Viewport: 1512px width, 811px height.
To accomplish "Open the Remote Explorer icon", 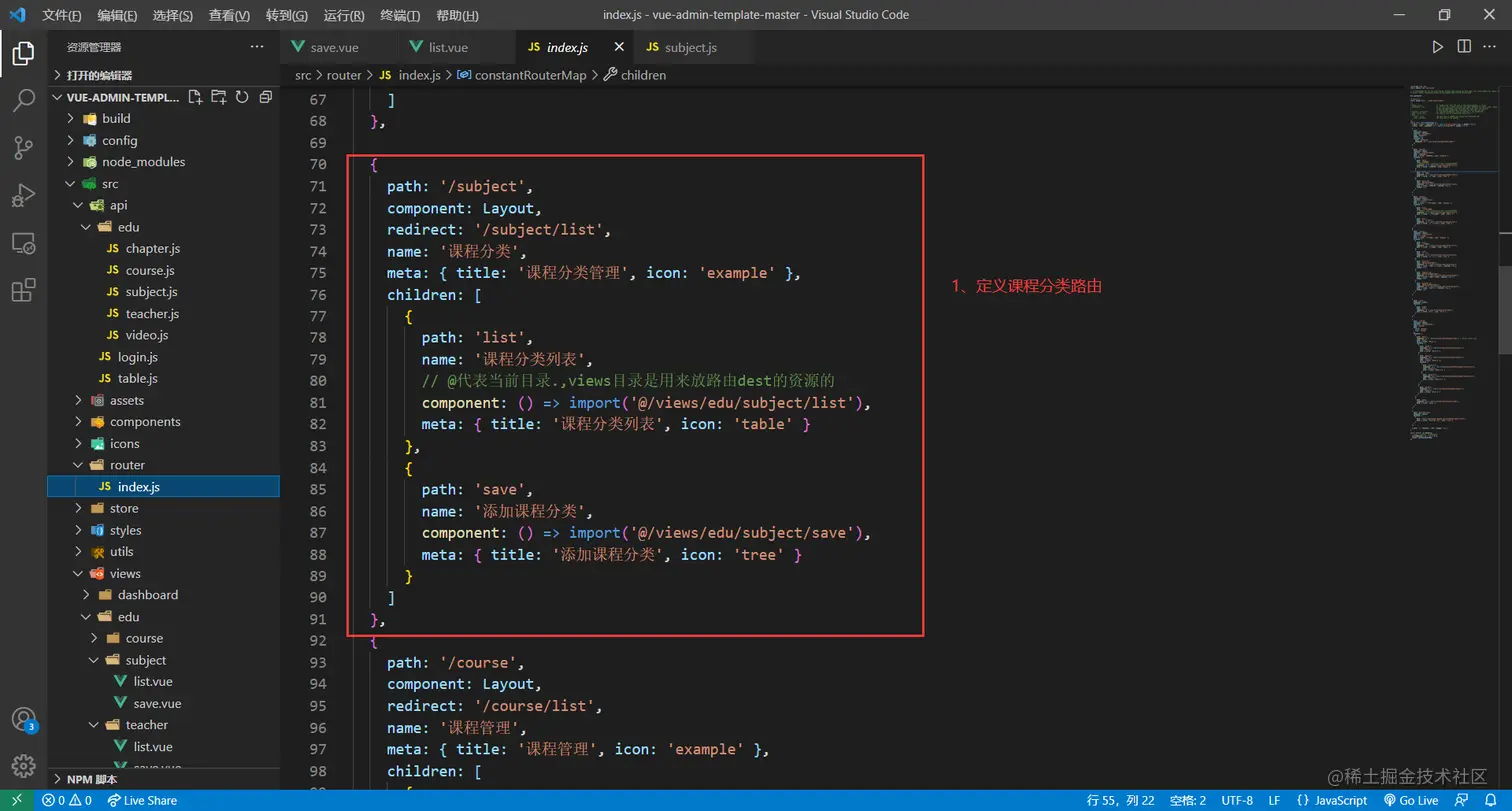I will tap(23, 243).
